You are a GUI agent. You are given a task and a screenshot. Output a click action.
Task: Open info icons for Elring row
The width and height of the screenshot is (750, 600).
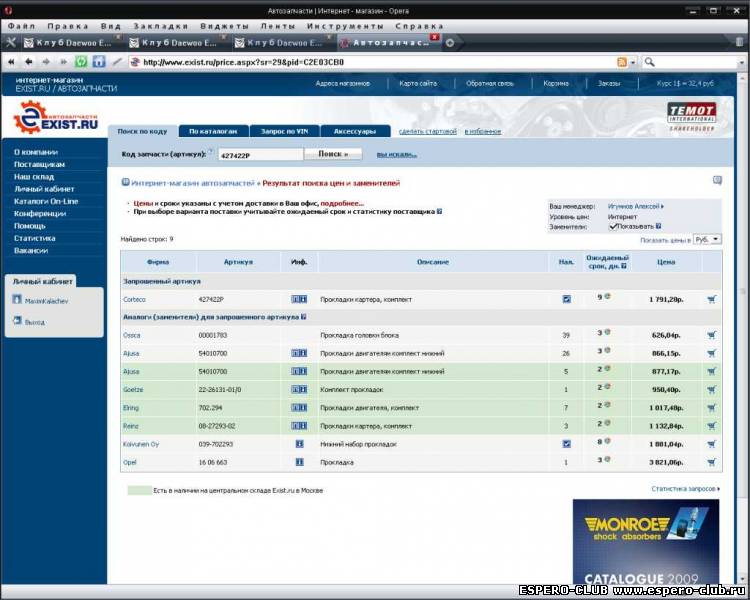pos(299,408)
